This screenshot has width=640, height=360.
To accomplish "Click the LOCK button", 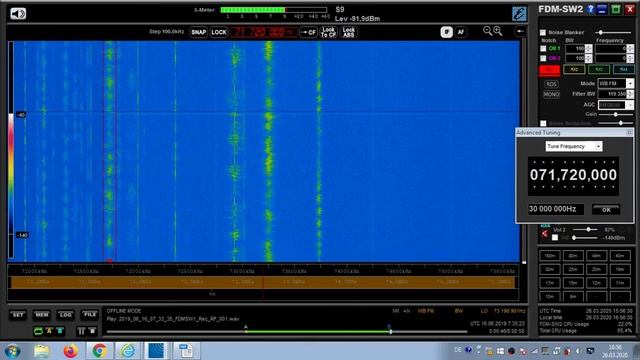I will click(219, 32).
